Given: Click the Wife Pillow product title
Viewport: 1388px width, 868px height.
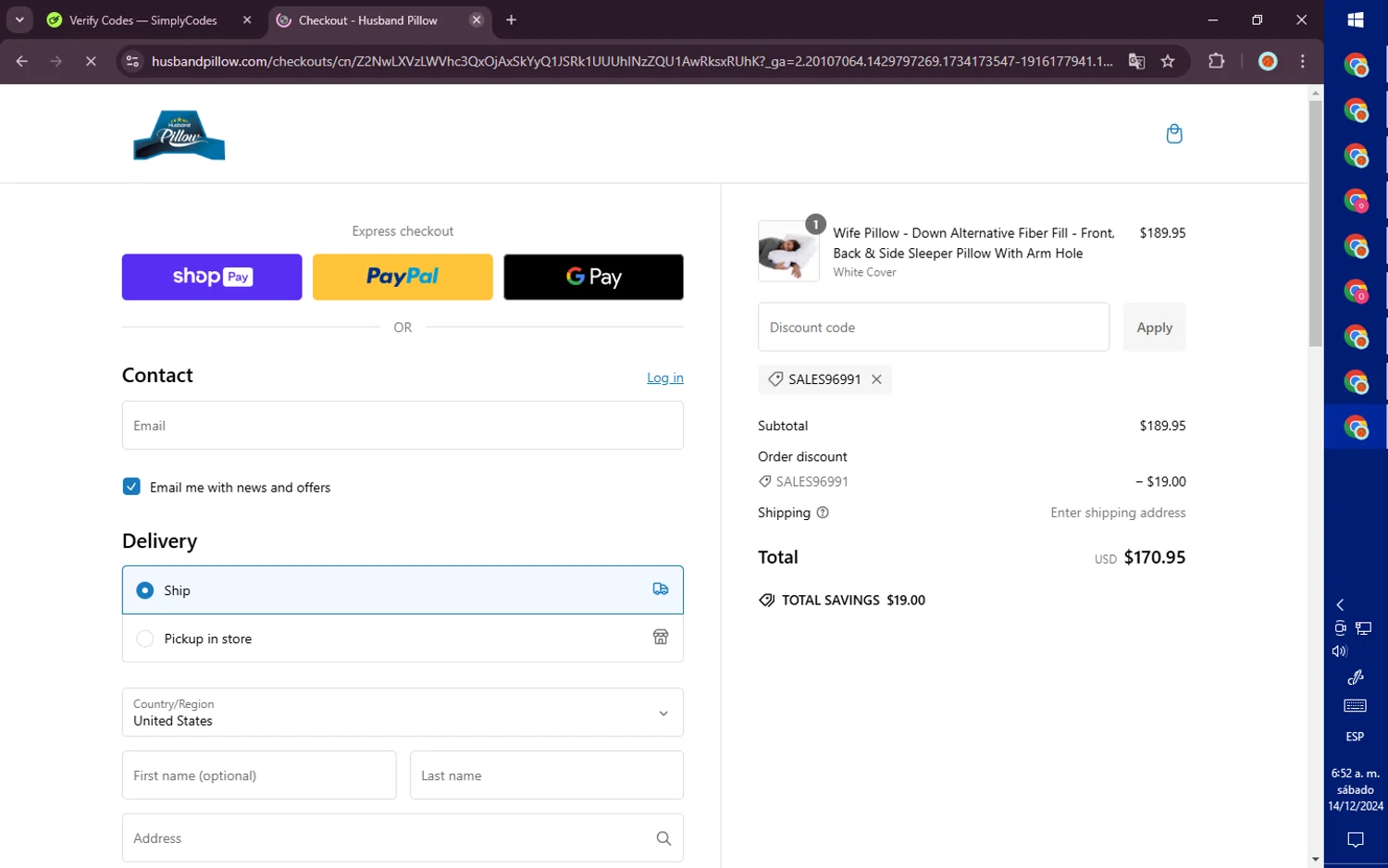Looking at the screenshot, I should point(973,242).
